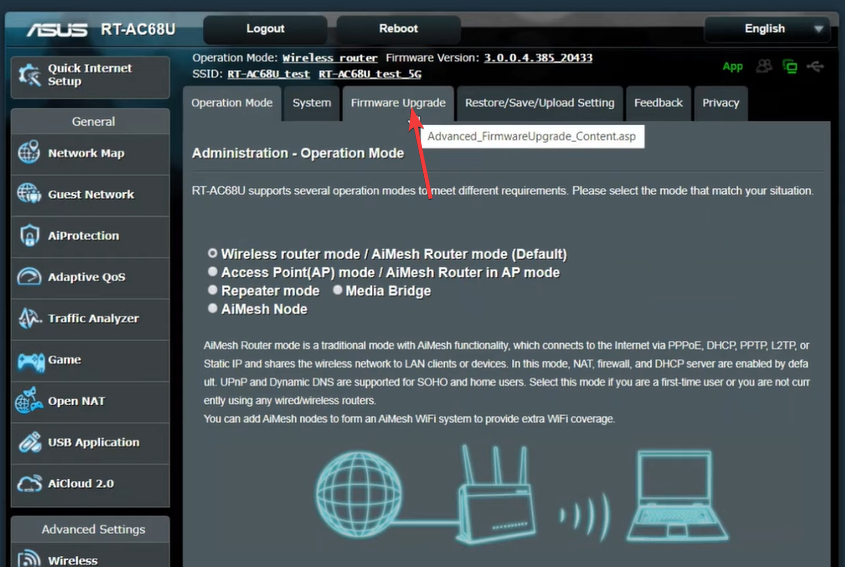Click the AiCloud 2.0 cloud icon
This screenshot has height=567, width=845.
29,483
